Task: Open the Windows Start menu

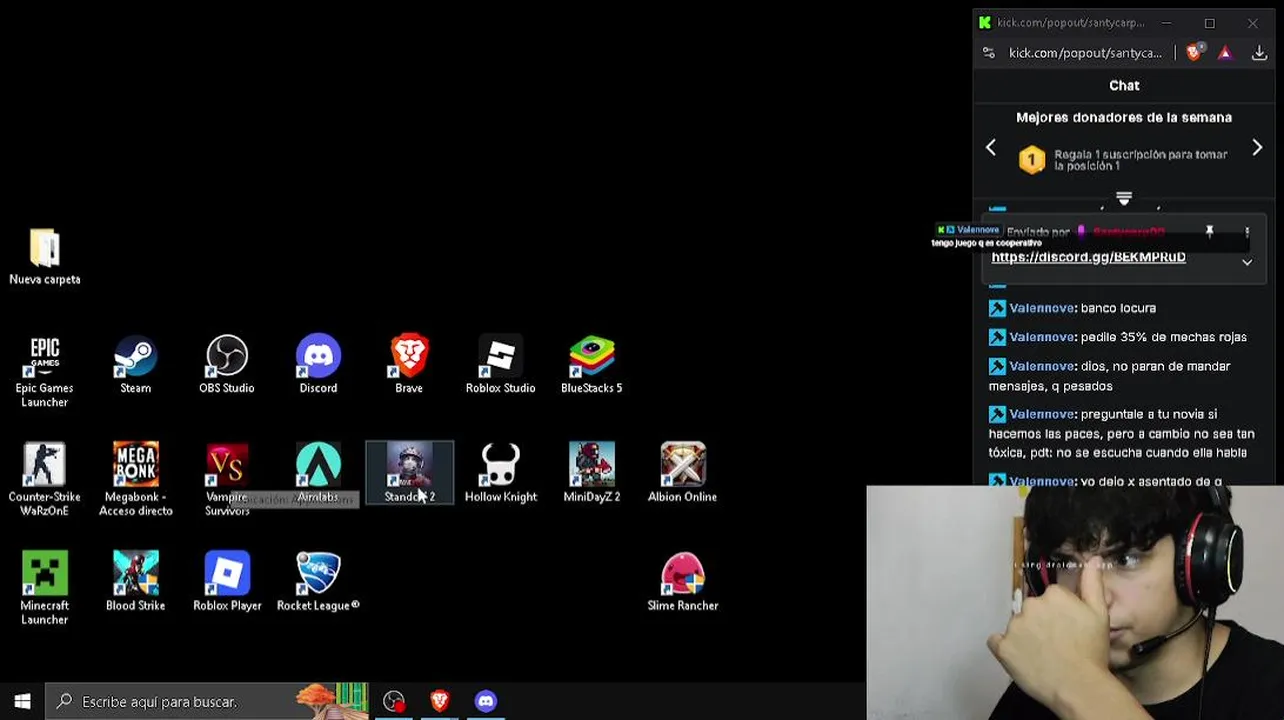Action: 22,701
